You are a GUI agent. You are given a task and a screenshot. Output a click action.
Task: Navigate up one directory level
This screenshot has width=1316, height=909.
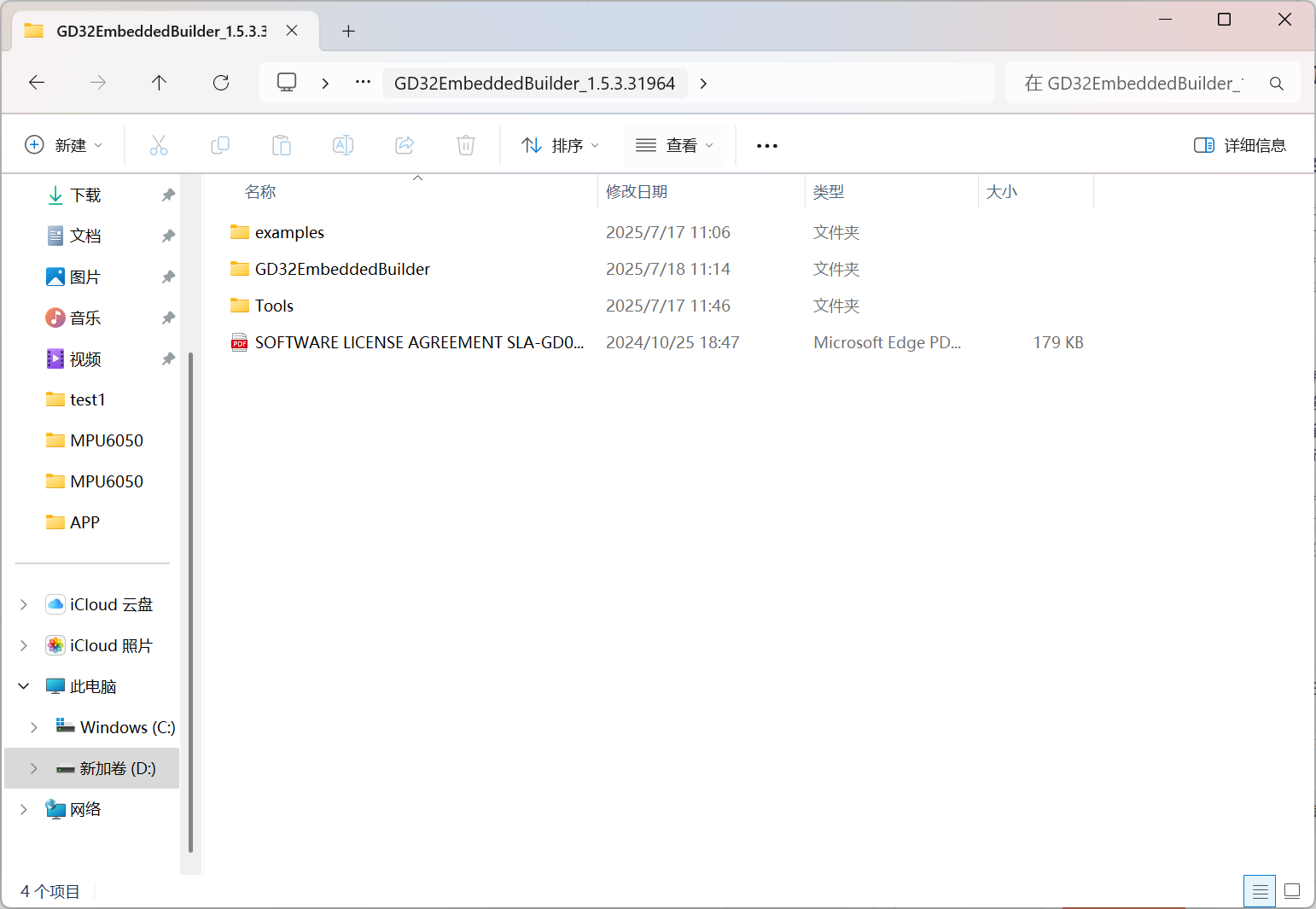click(159, 83)
